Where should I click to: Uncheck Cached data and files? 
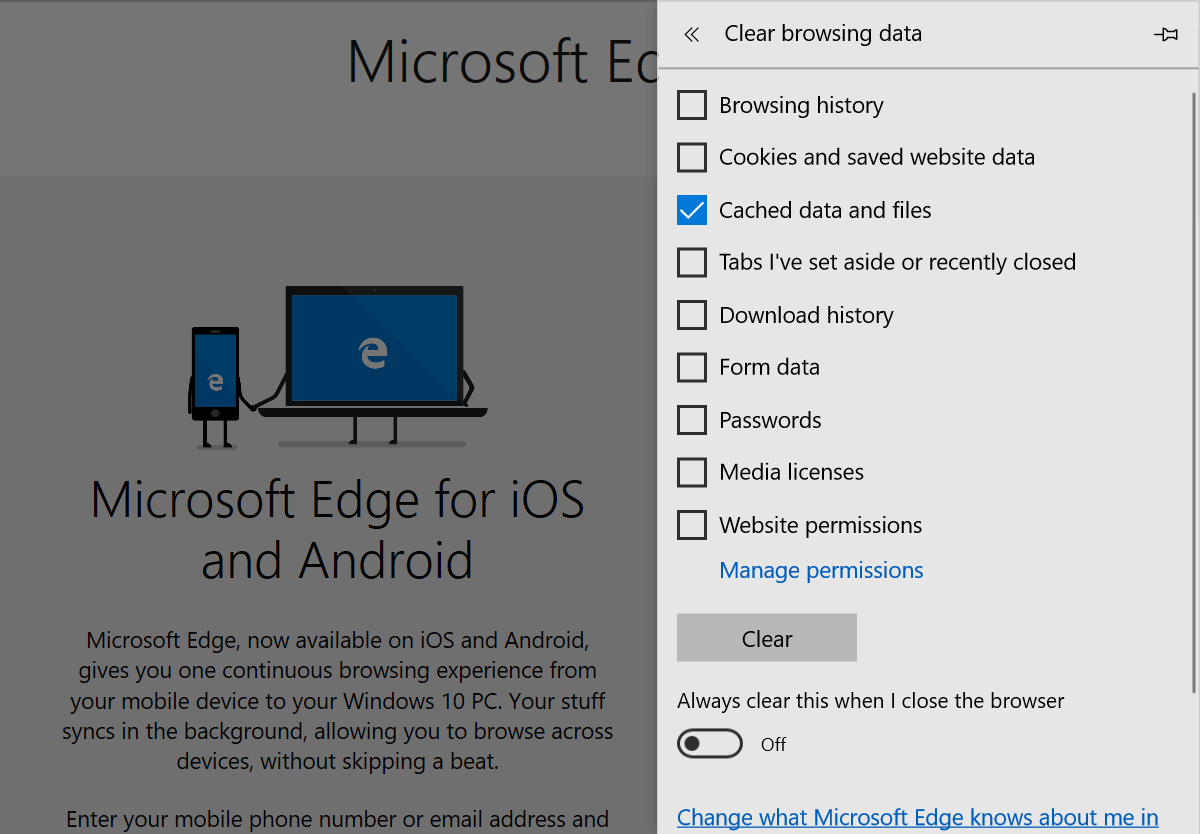pyautogui.click(x=692, y=210)
